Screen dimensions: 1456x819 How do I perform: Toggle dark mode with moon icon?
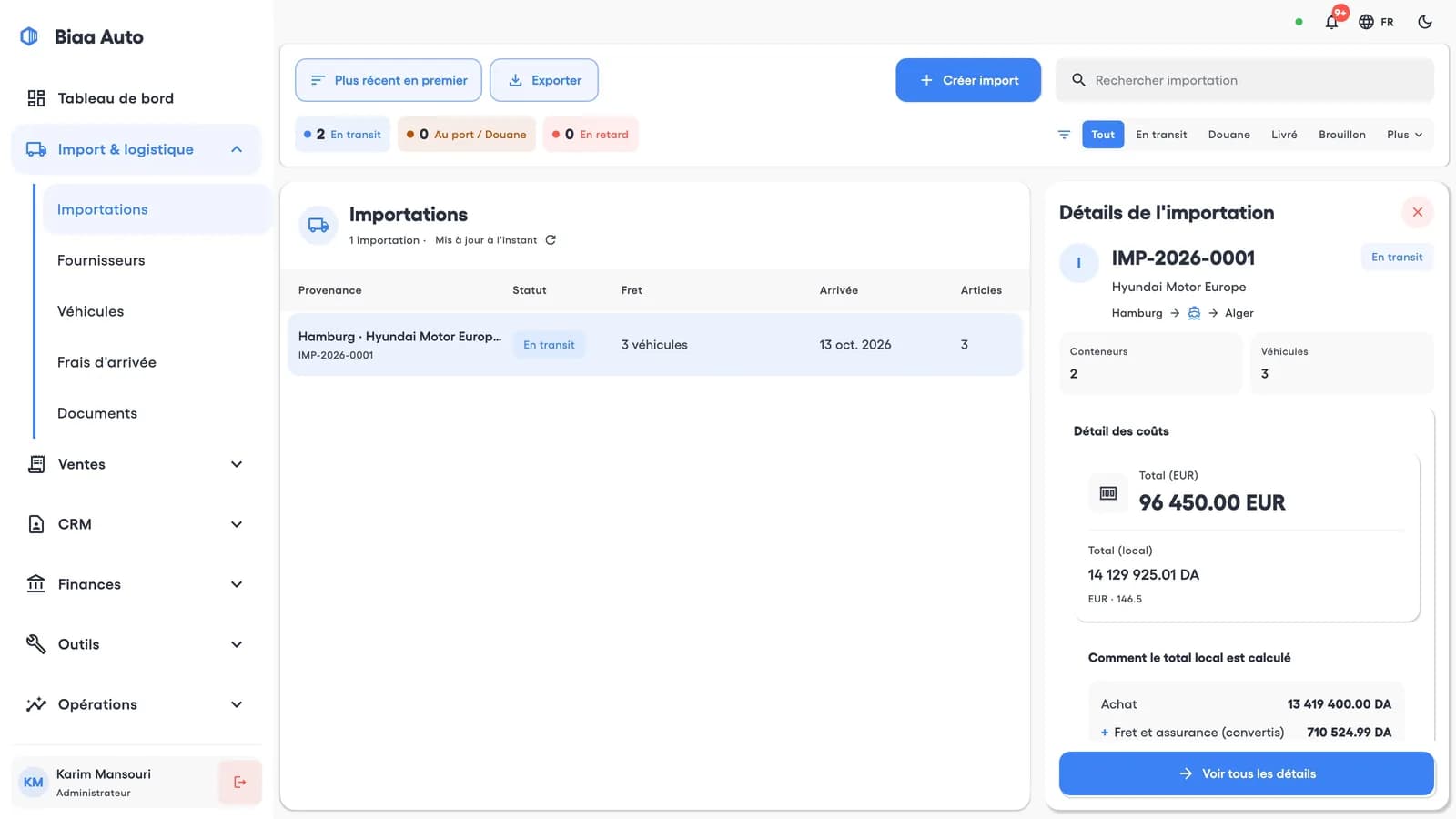[1425, 22]
